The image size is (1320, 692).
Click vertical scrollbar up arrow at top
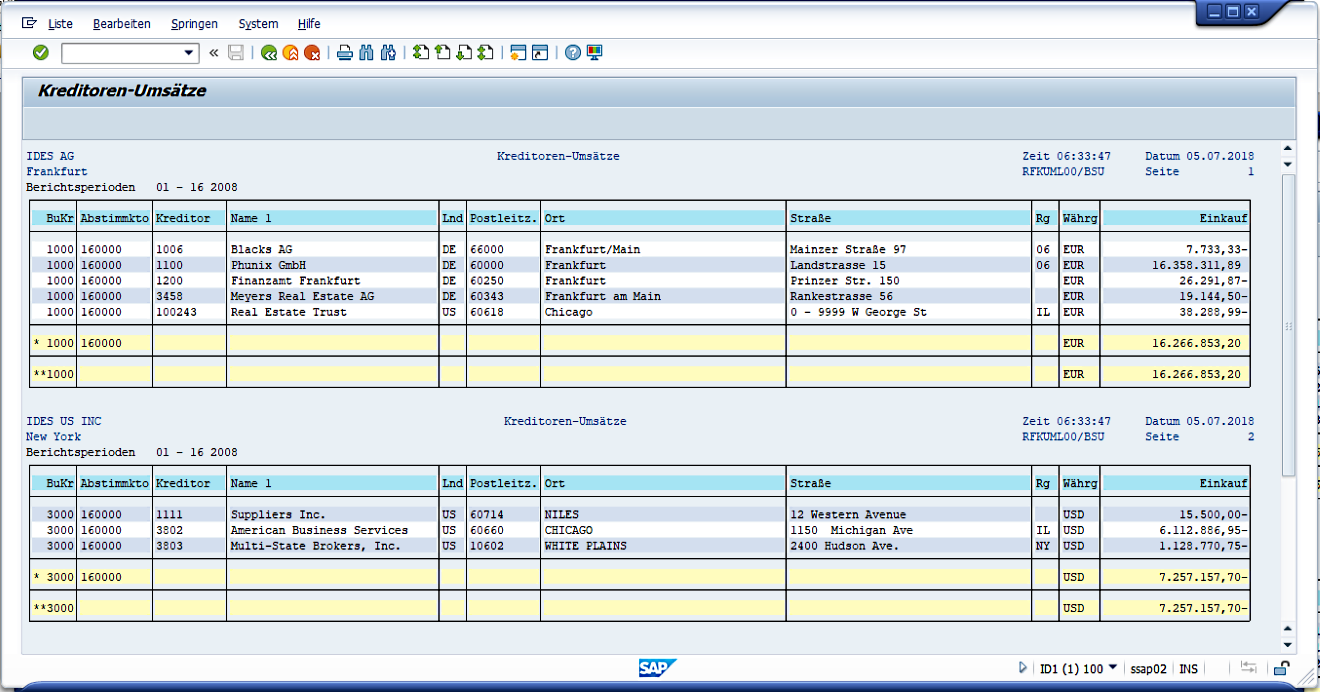tap(1288, 149)
